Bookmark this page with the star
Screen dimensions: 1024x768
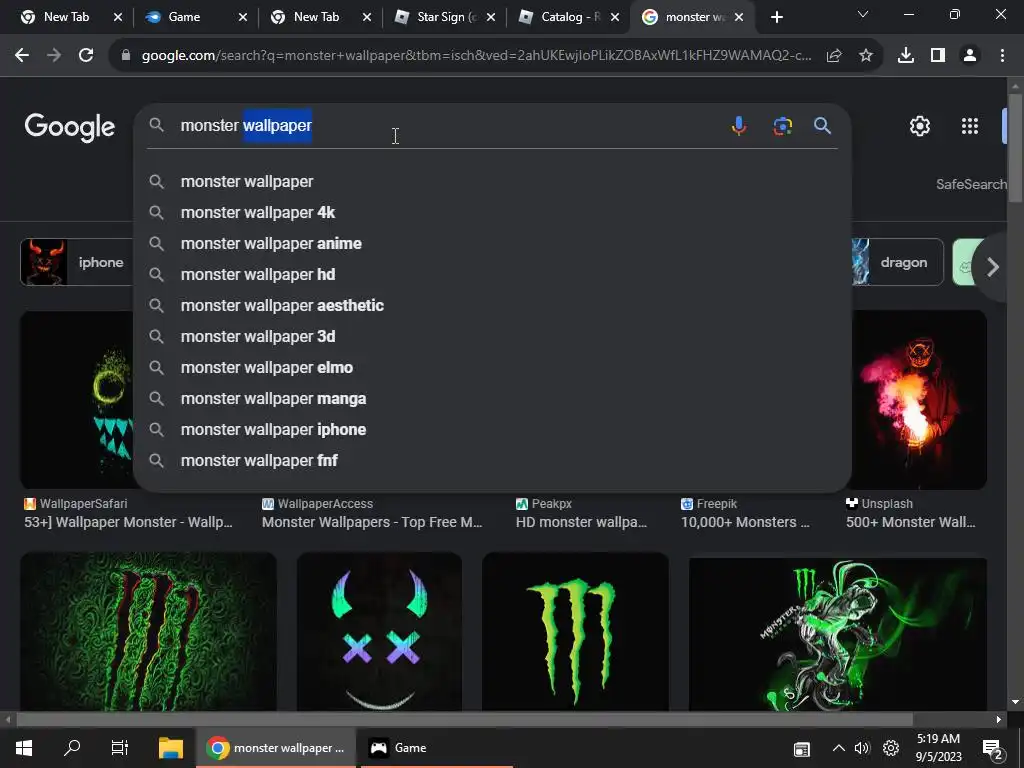[866, 56]
